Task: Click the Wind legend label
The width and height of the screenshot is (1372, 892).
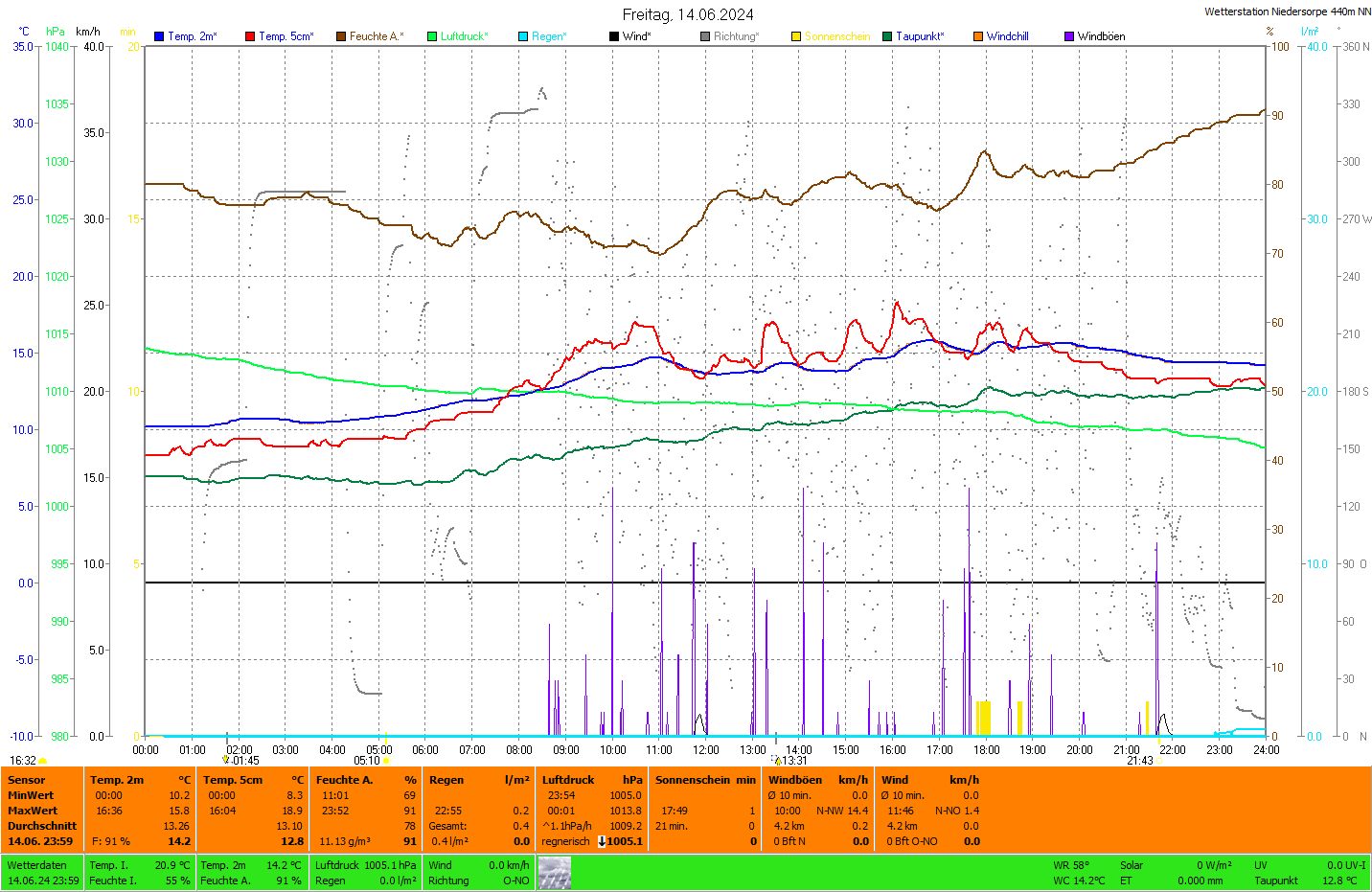Action: (636, 36)
